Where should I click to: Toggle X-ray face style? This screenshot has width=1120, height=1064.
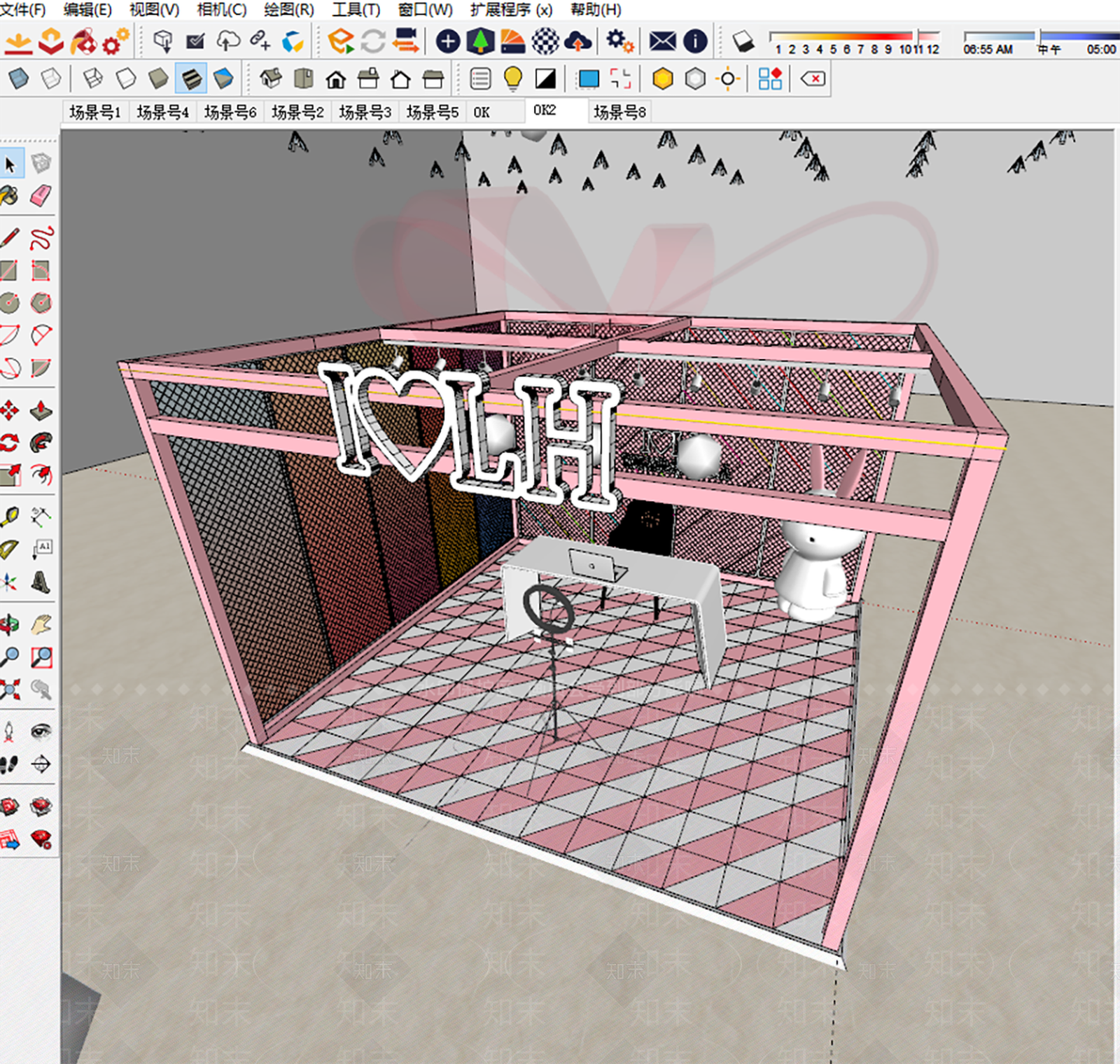click(x=19, y=78)
